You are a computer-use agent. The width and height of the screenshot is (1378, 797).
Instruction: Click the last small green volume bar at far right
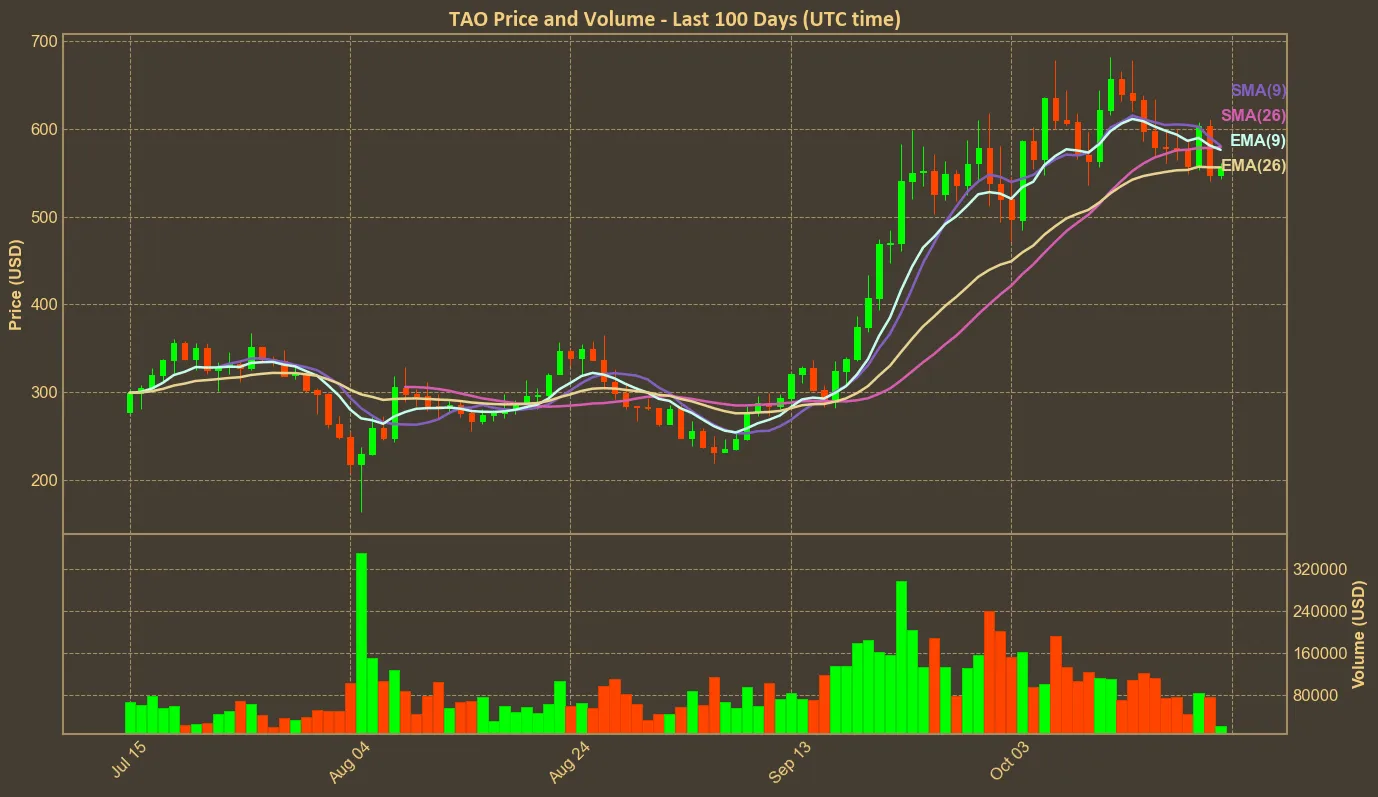click(x=1221, y=730)
